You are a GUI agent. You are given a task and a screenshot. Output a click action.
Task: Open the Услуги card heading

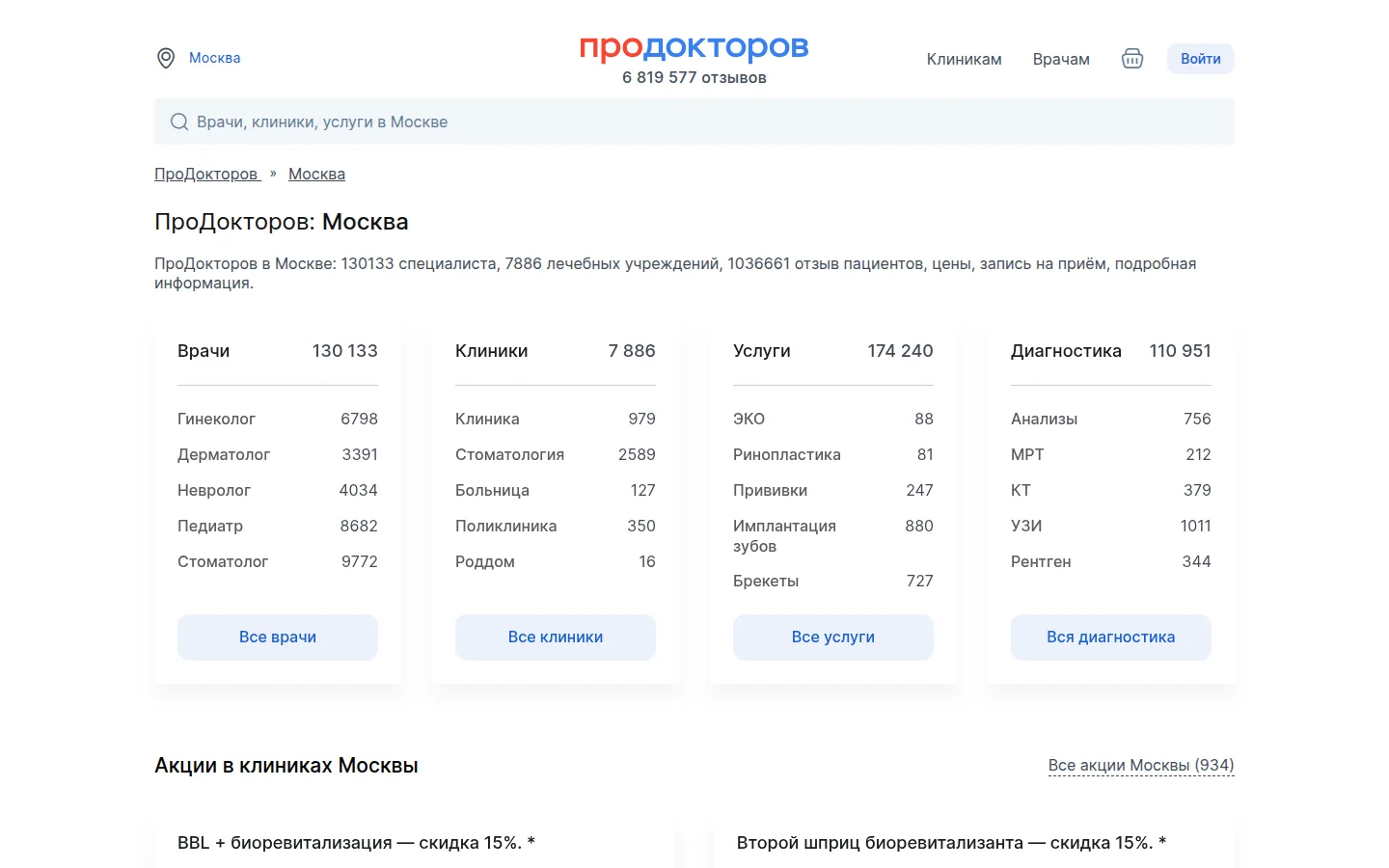coord(762,351)
